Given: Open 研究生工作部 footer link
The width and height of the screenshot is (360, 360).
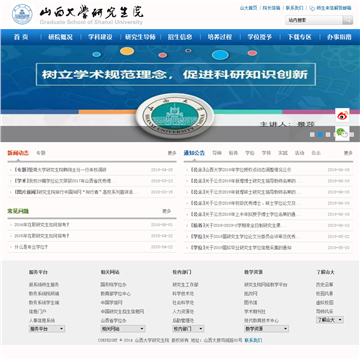Looking at the screenshot, I should click(x=185, y=285).
